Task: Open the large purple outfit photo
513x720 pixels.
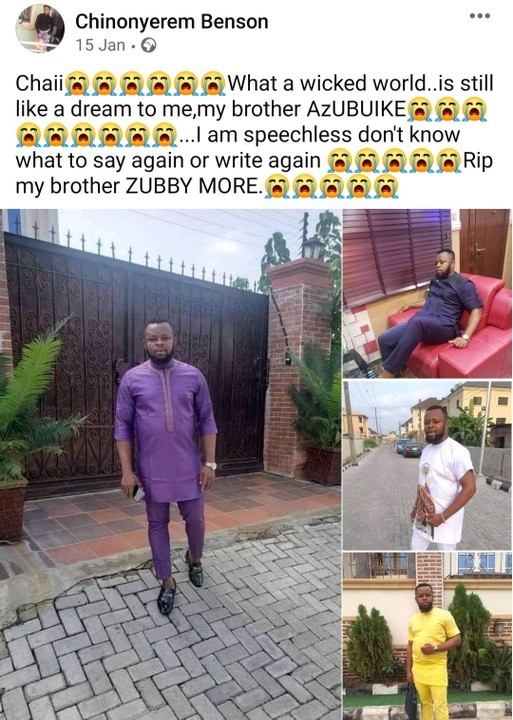Action: (170, 464)
